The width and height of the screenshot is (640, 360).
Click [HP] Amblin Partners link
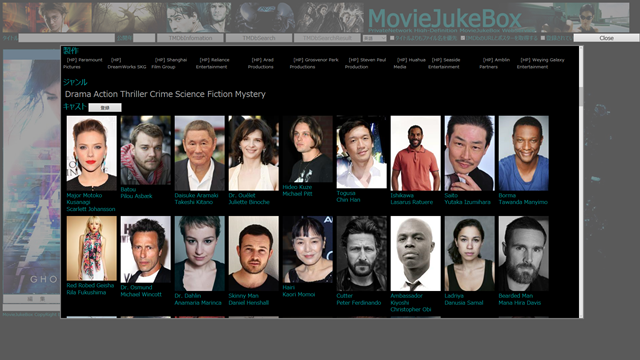point(495,63)
